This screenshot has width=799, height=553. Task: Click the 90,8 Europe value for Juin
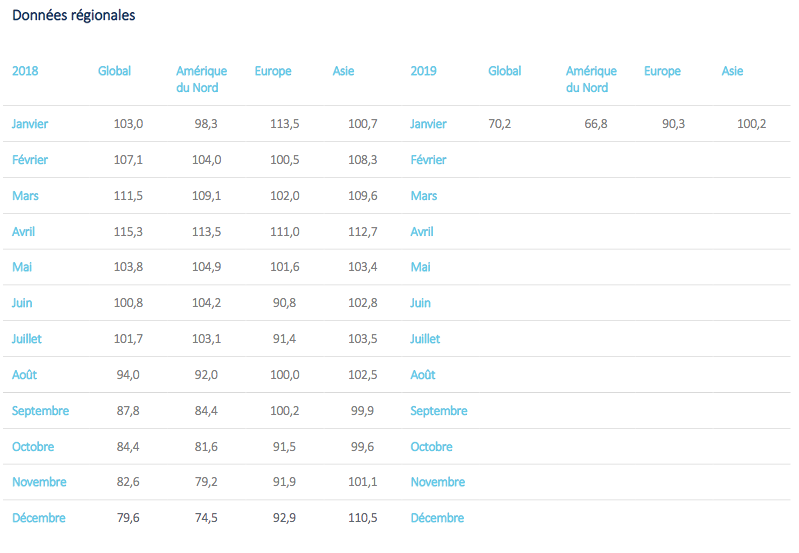(x=285, y=303)
